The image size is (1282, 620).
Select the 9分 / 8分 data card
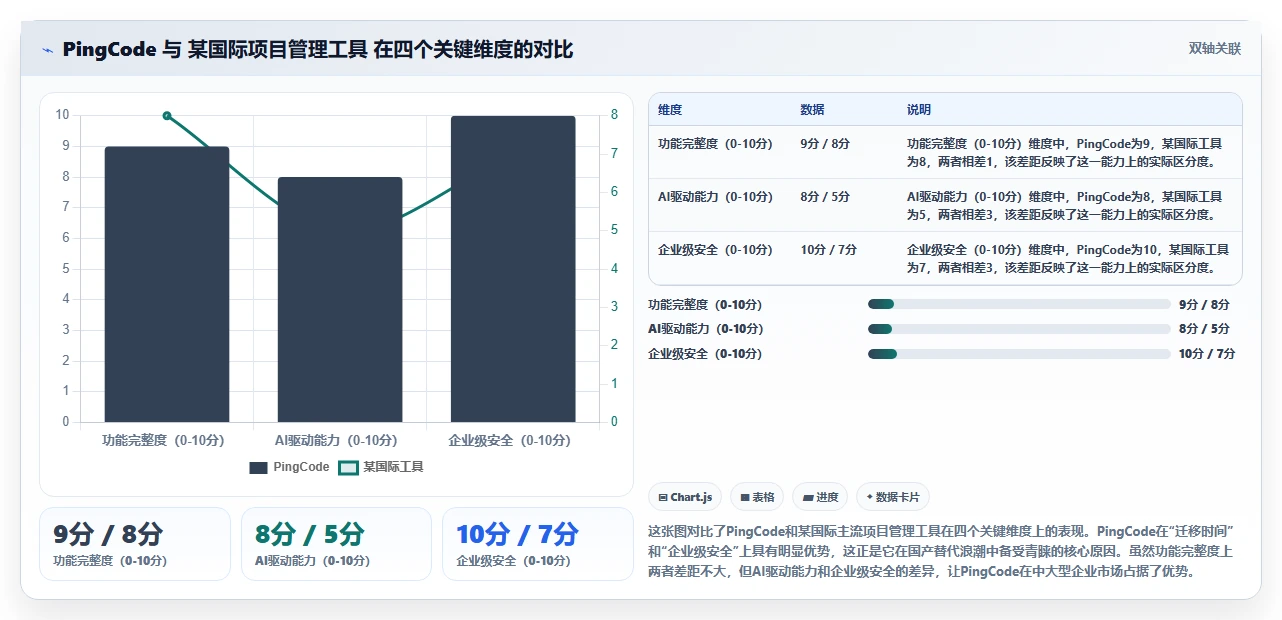click(135, 544)
